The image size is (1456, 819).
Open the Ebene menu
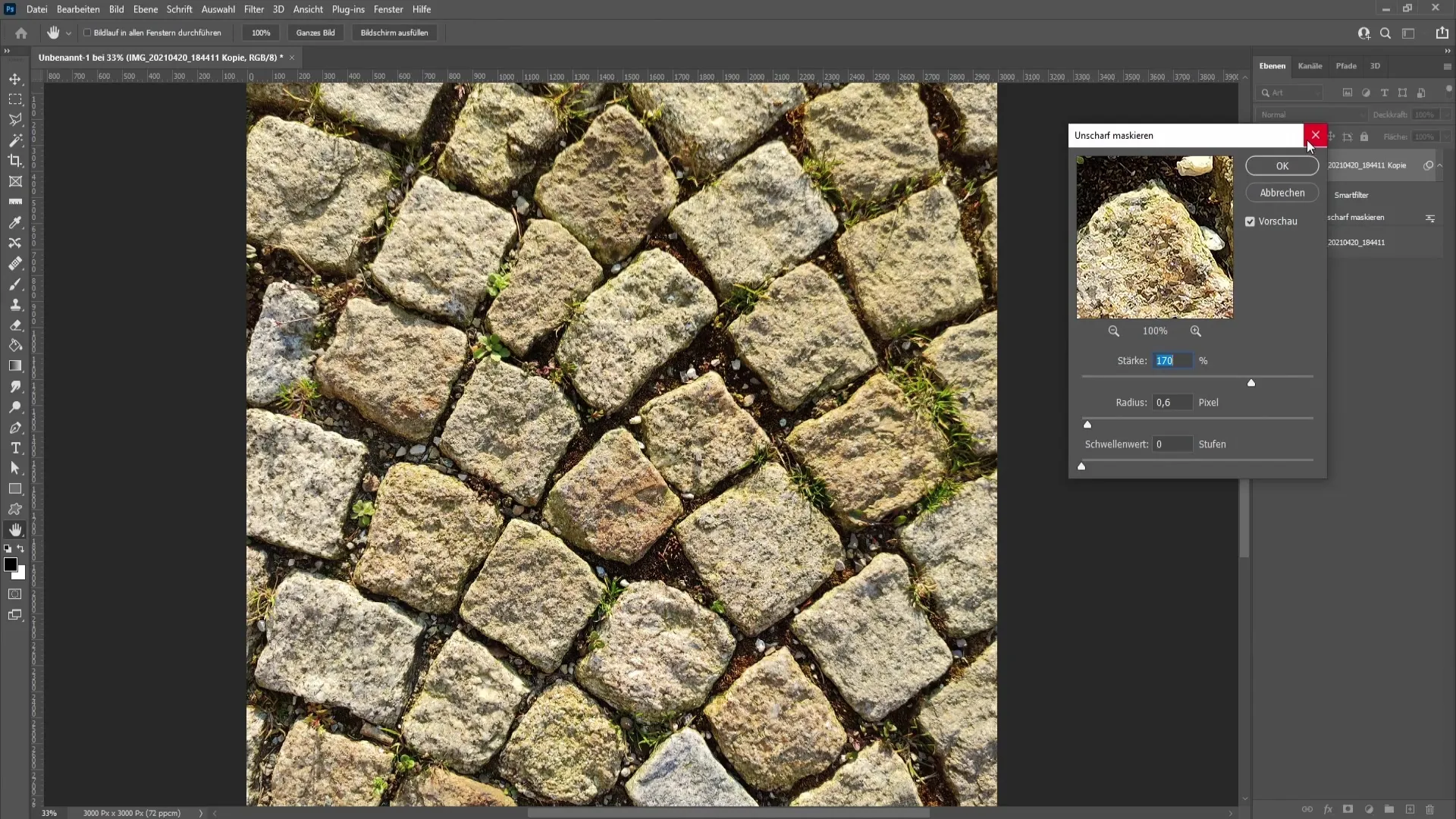(x=146, y=9)
